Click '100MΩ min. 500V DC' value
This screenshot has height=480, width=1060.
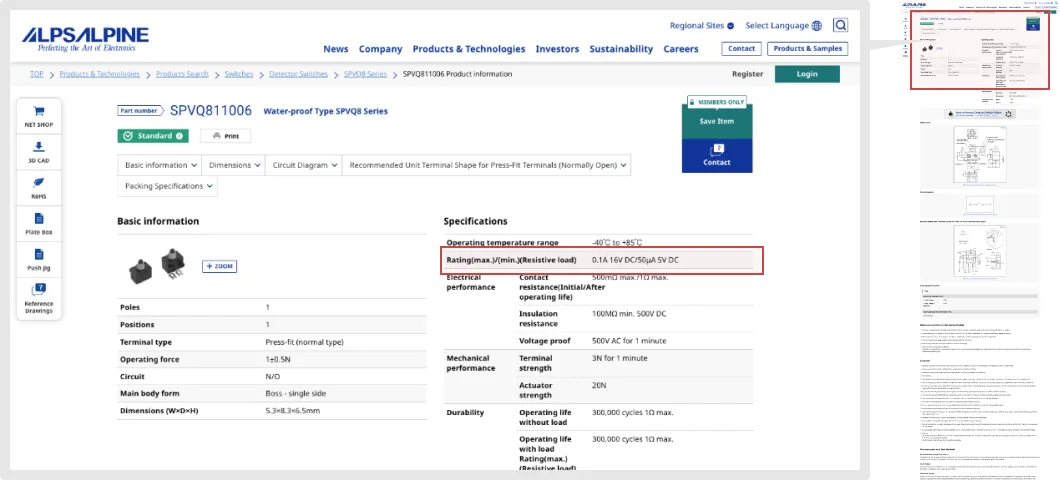point(629,314)
